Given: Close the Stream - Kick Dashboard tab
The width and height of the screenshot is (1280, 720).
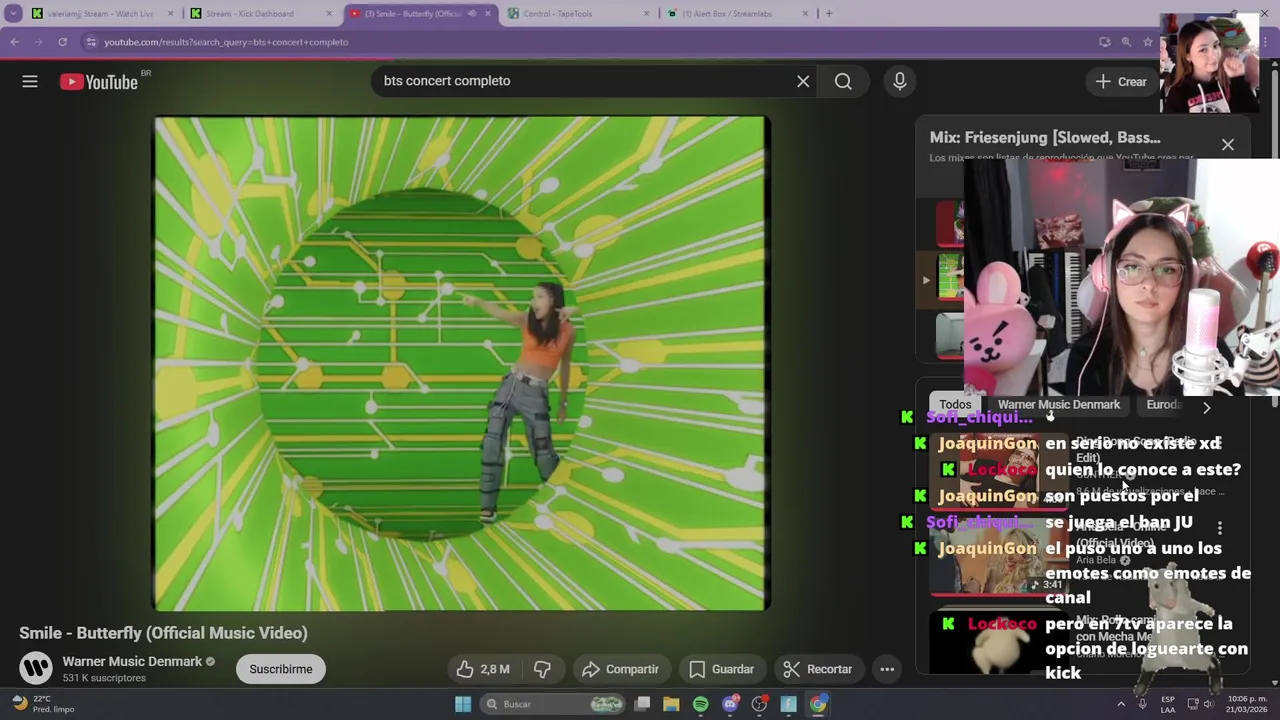Looking at the screenshot, I should pyautogui.click(x=329, y=14).
